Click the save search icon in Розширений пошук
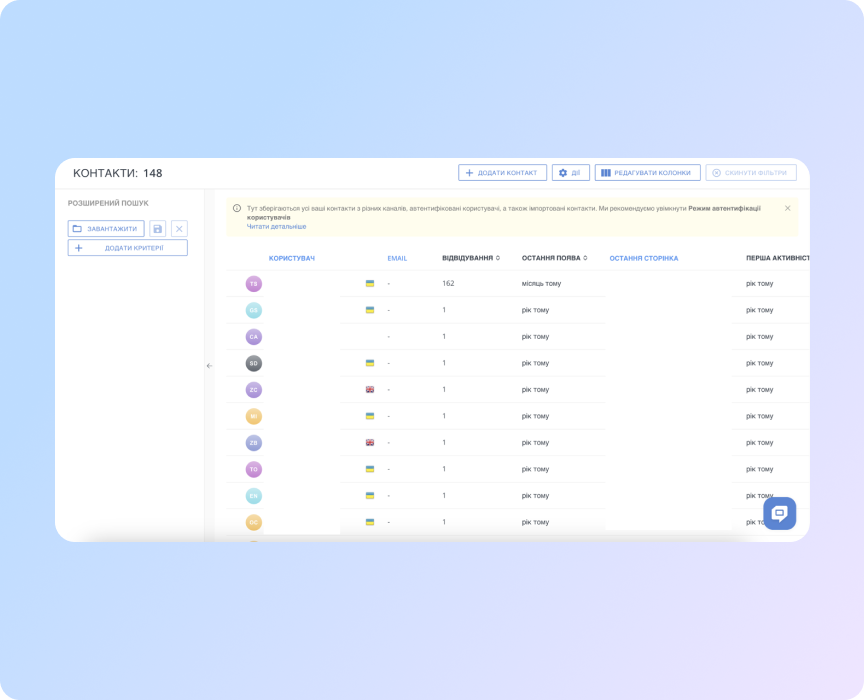 coord(158,228)
